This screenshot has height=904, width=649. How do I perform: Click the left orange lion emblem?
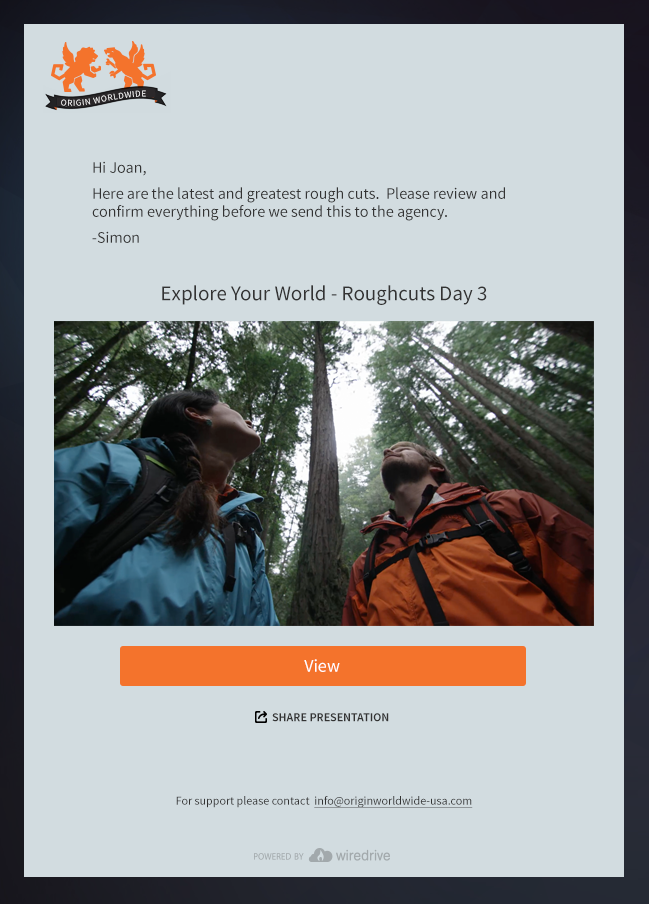pos(76,67)
